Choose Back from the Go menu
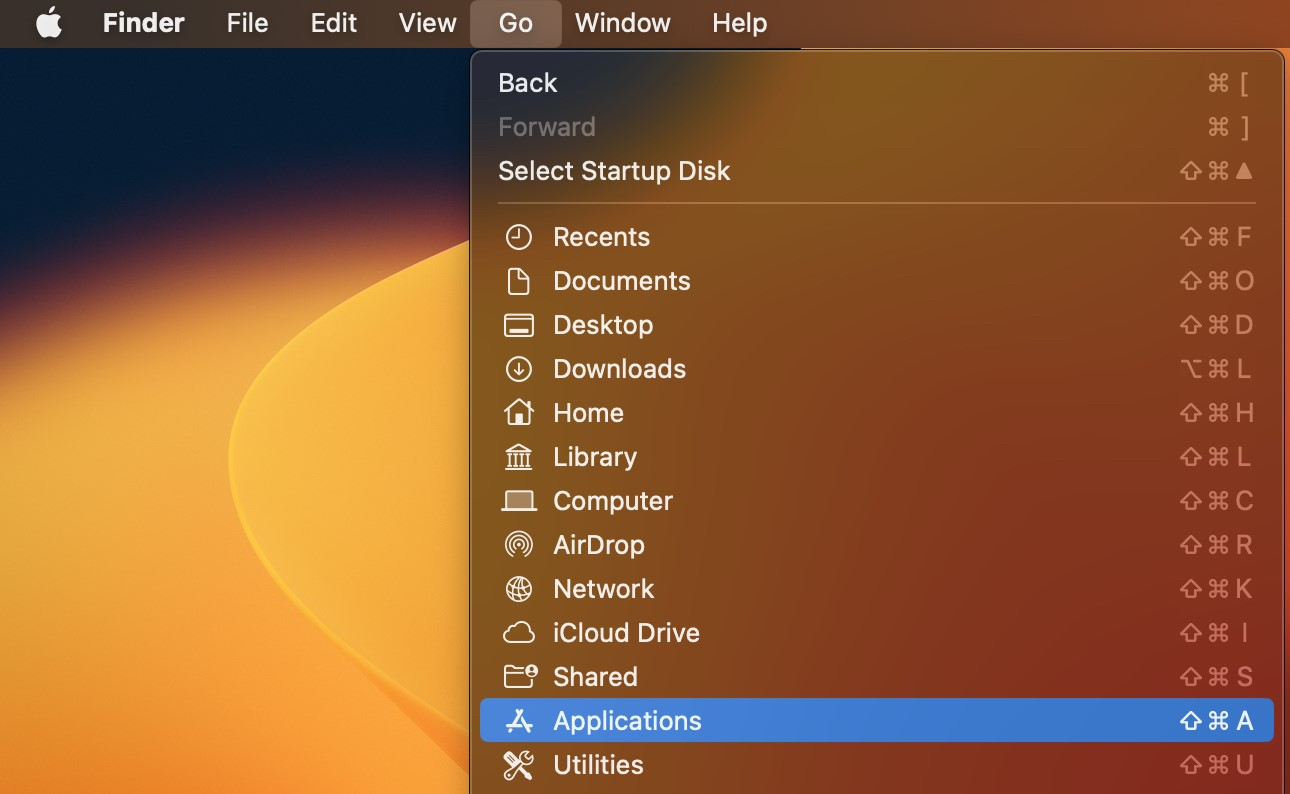The image size is (1290, 794). (x=877, y=83)
